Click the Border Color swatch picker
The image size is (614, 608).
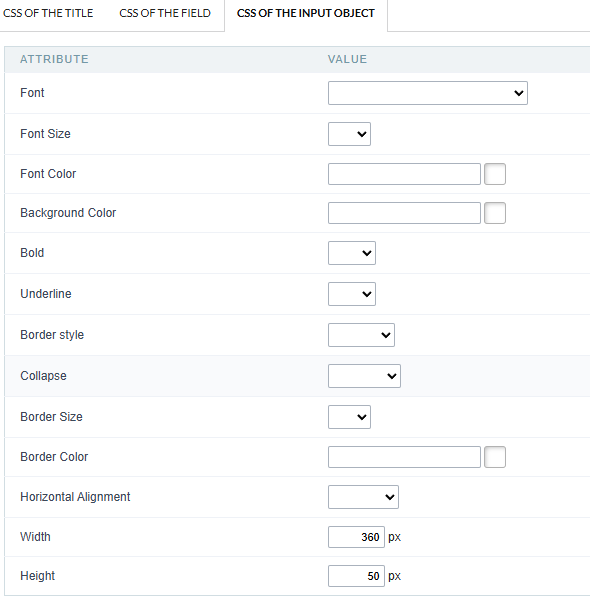tap(495, 457)
